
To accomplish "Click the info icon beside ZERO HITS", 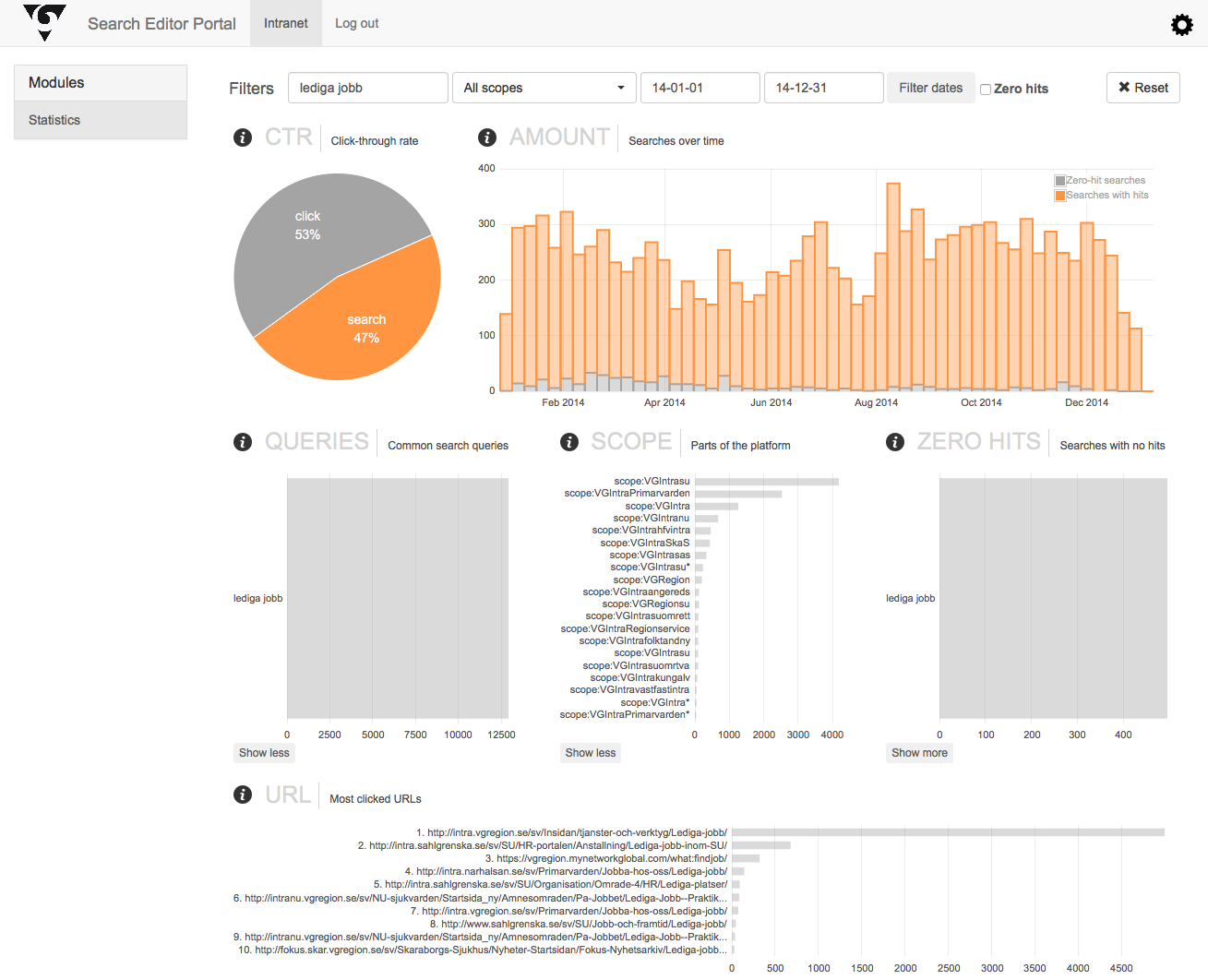I will point(895,442).
